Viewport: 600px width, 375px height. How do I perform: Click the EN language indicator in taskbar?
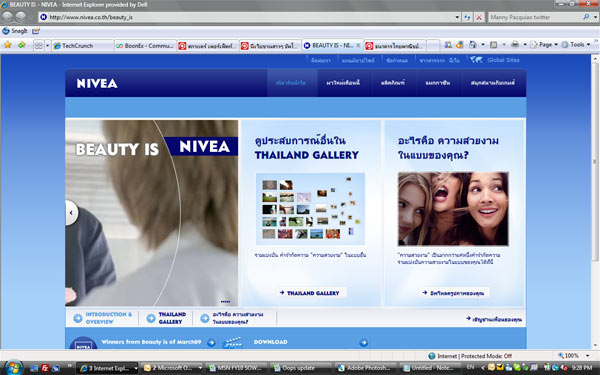(470, 367)
